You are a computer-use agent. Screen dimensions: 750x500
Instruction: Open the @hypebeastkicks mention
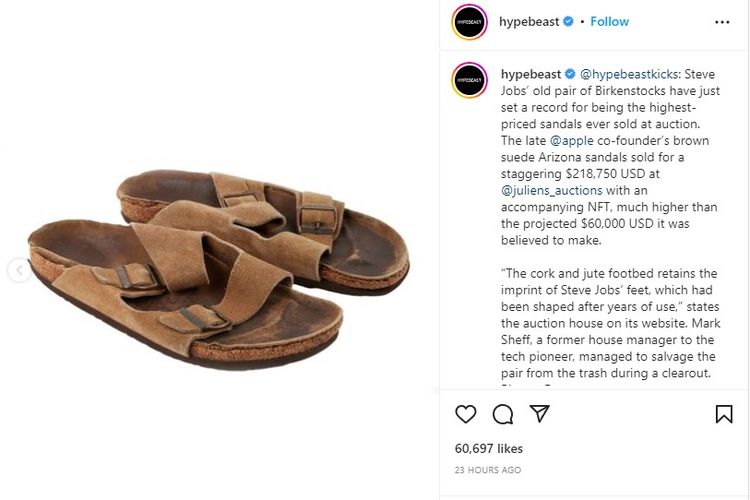629,74
